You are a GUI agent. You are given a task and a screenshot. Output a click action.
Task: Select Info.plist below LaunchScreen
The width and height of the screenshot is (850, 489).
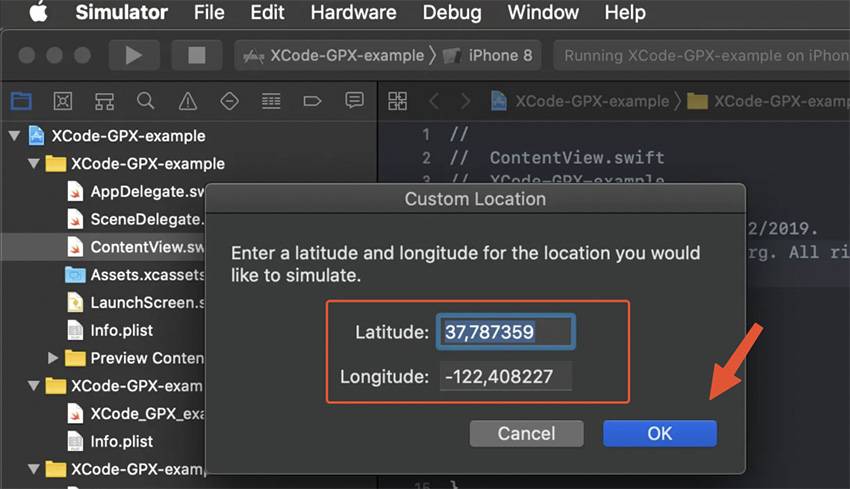110,330
